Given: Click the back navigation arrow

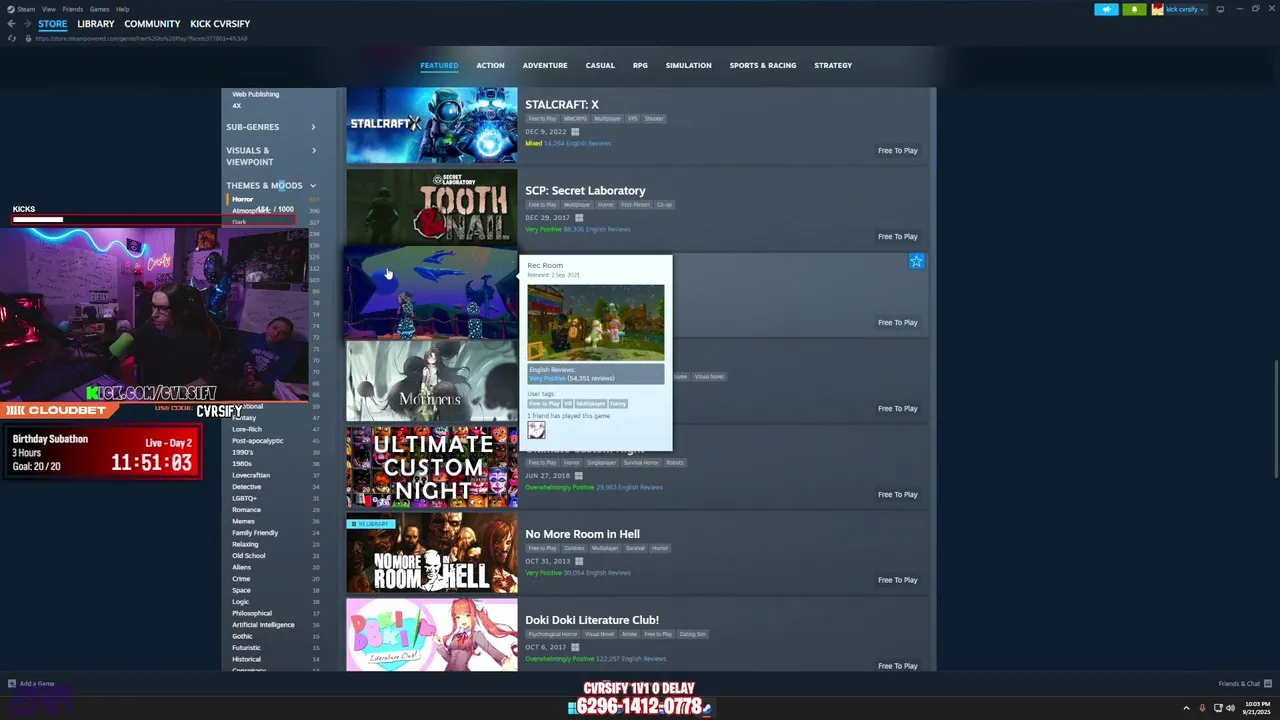Looking at the screenshot, I should [x=12, y=24].
